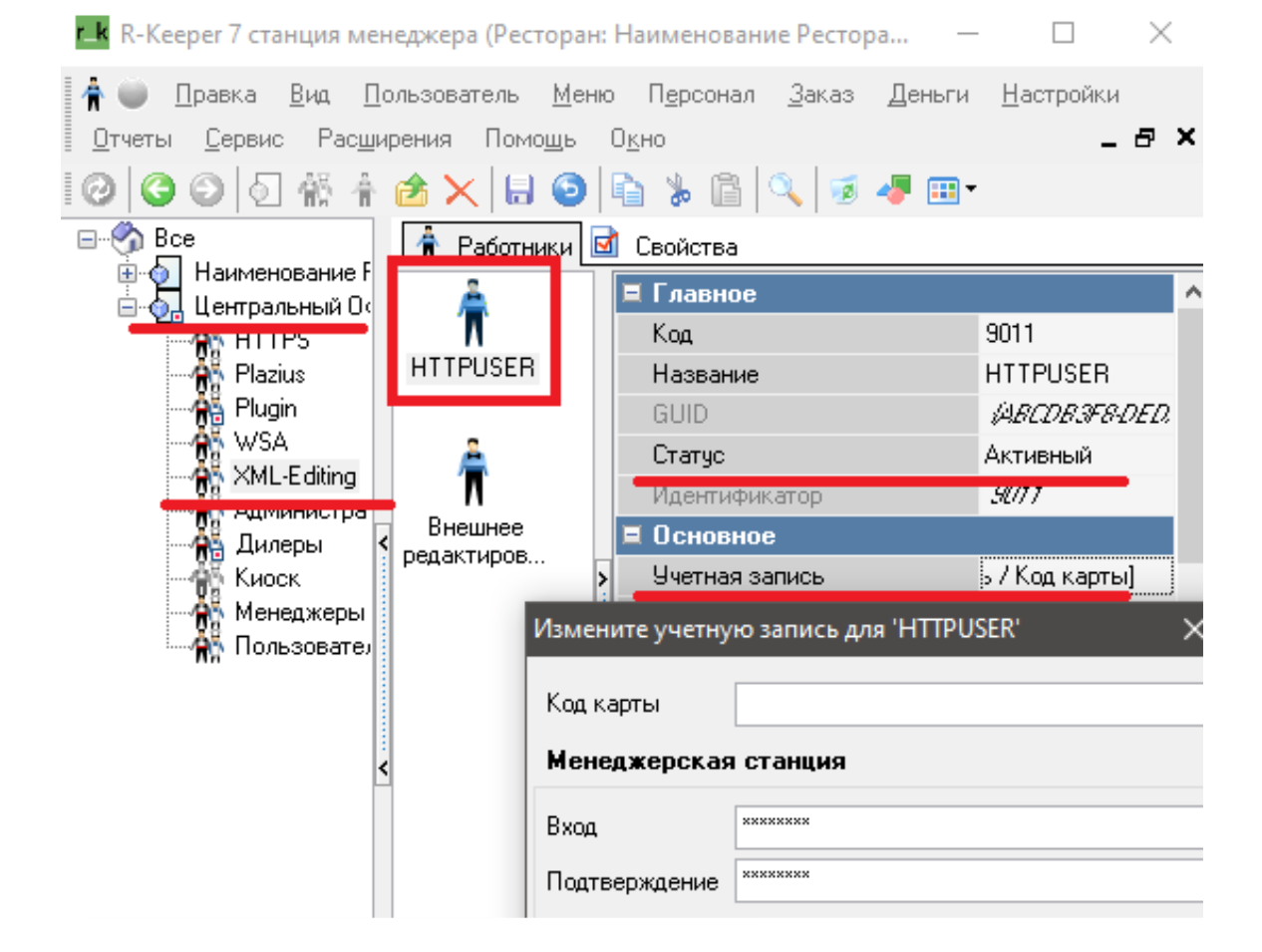Screen dimensions: 1262x952
Task: Select the Plazius role in tree
Action: click(269, 374)
